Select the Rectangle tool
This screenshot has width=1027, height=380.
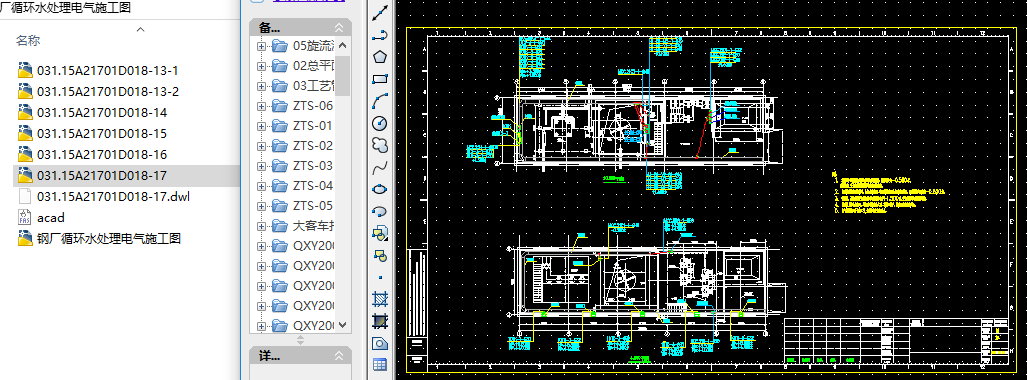380,79
